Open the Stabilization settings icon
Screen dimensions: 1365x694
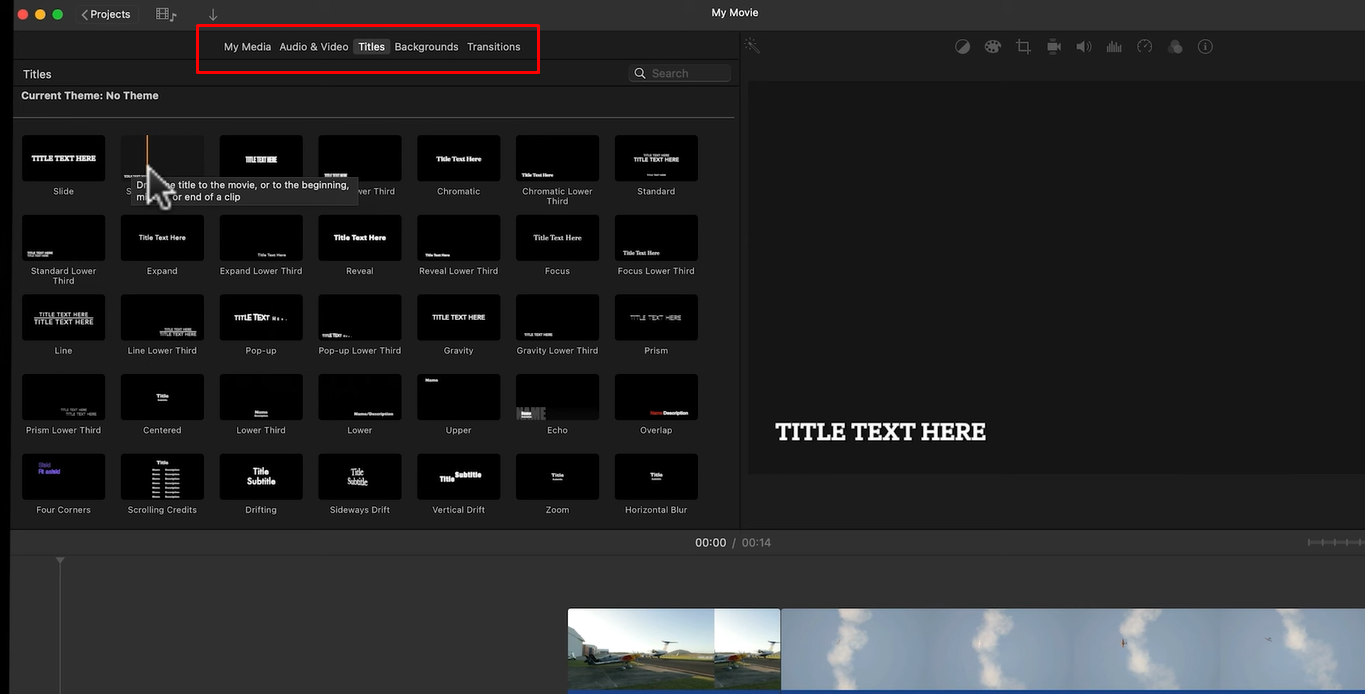pyautogui.click(x=1053, y=46)
